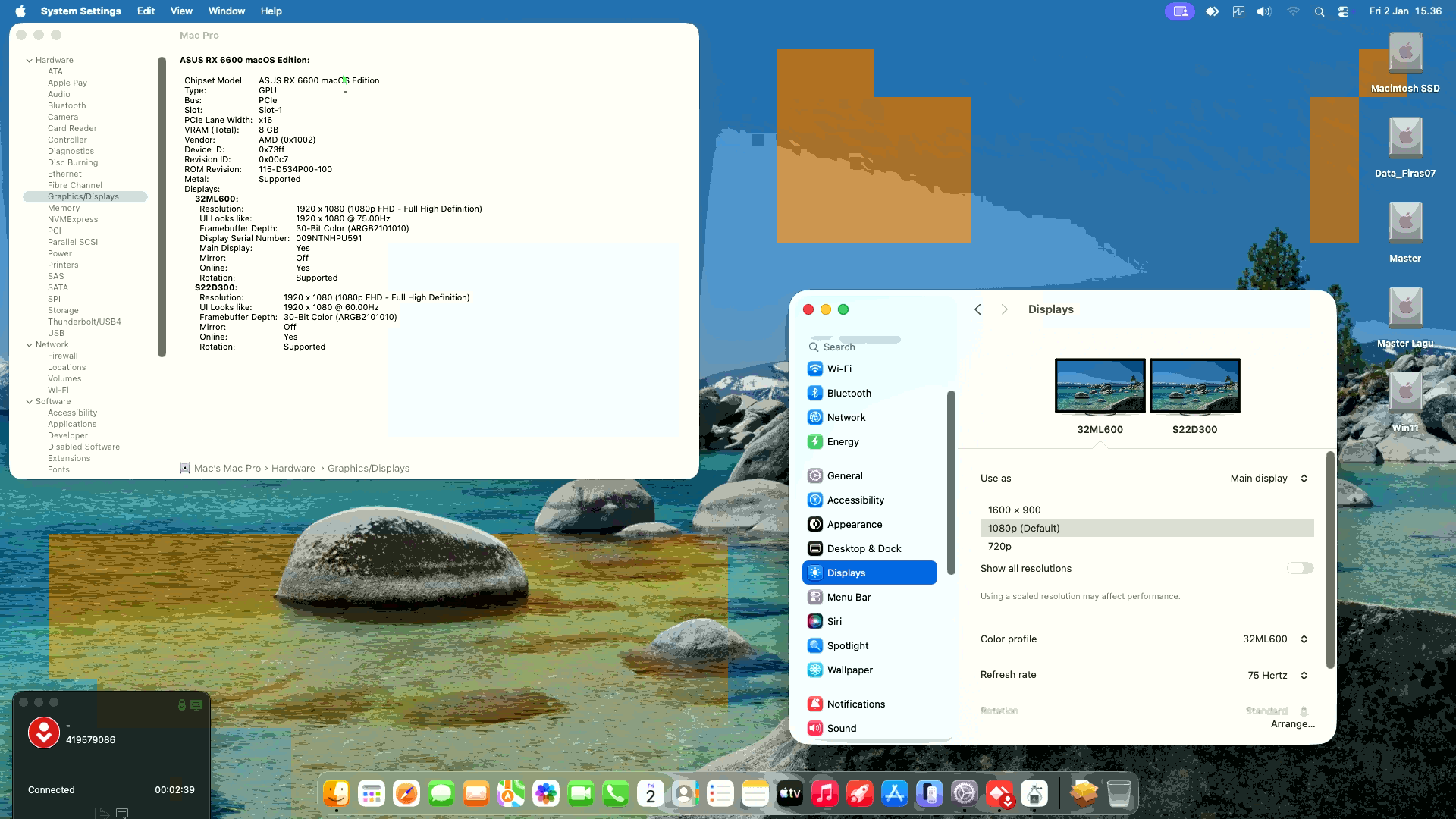The height and width of the screenshot is (819, 1456).
Task: Open Menu Bar settings
Action: [869, 597]
